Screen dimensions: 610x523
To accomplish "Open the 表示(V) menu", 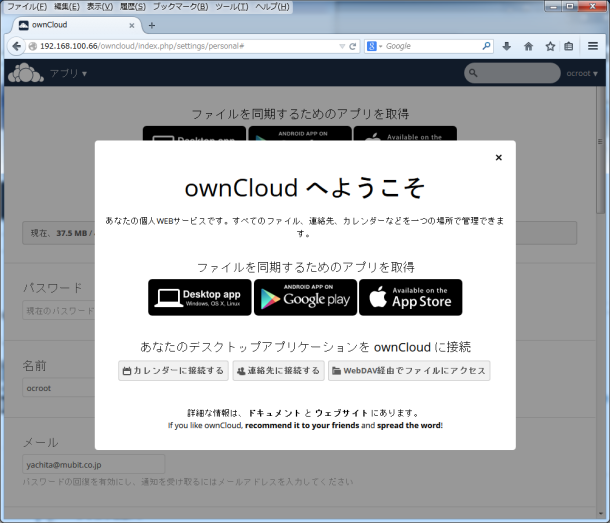I will [100, 7].
